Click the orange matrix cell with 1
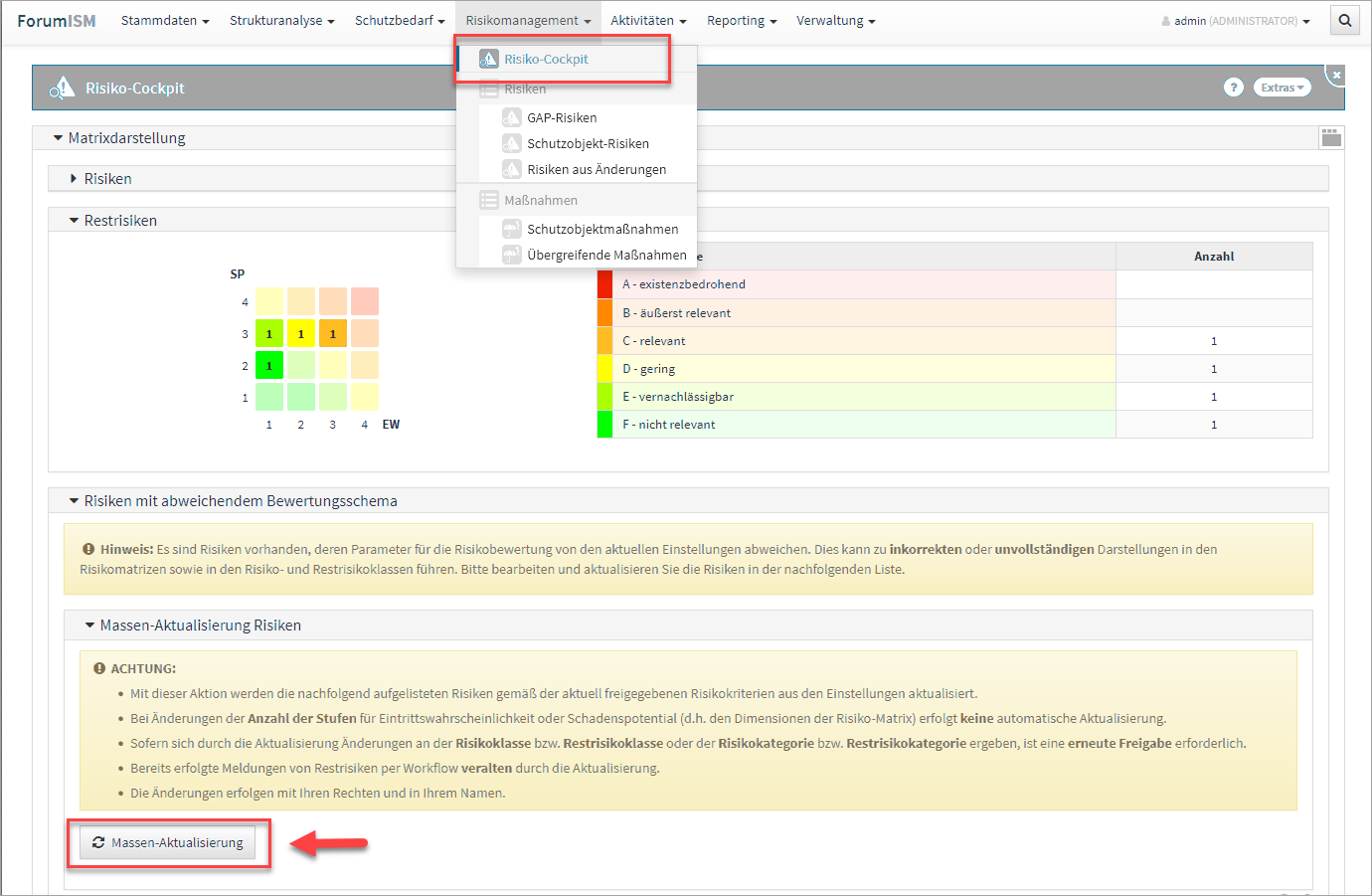The height and width of the screenshot is (896, 1372). [x=333, y=334]
